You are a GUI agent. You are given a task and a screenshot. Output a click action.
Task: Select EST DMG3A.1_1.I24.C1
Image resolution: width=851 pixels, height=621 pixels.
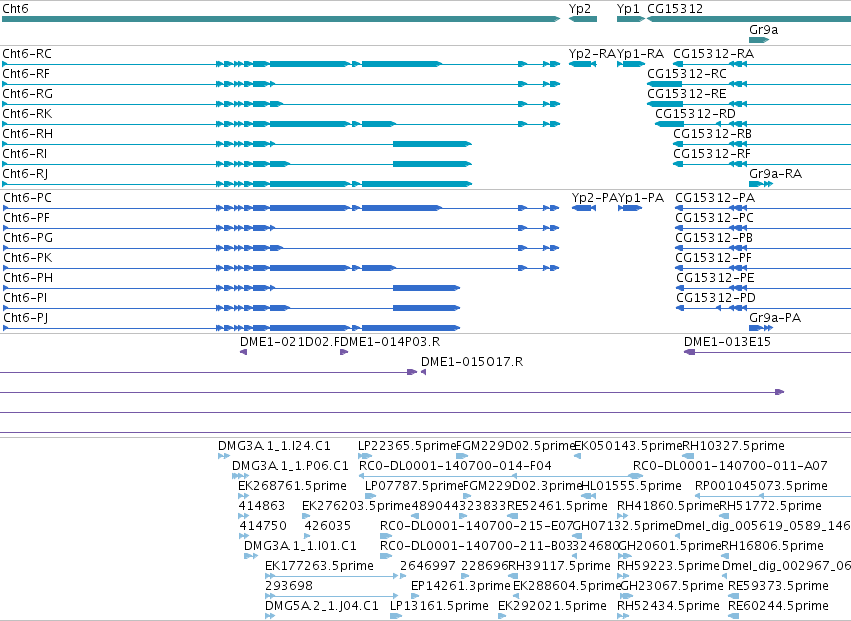(274, 446)
